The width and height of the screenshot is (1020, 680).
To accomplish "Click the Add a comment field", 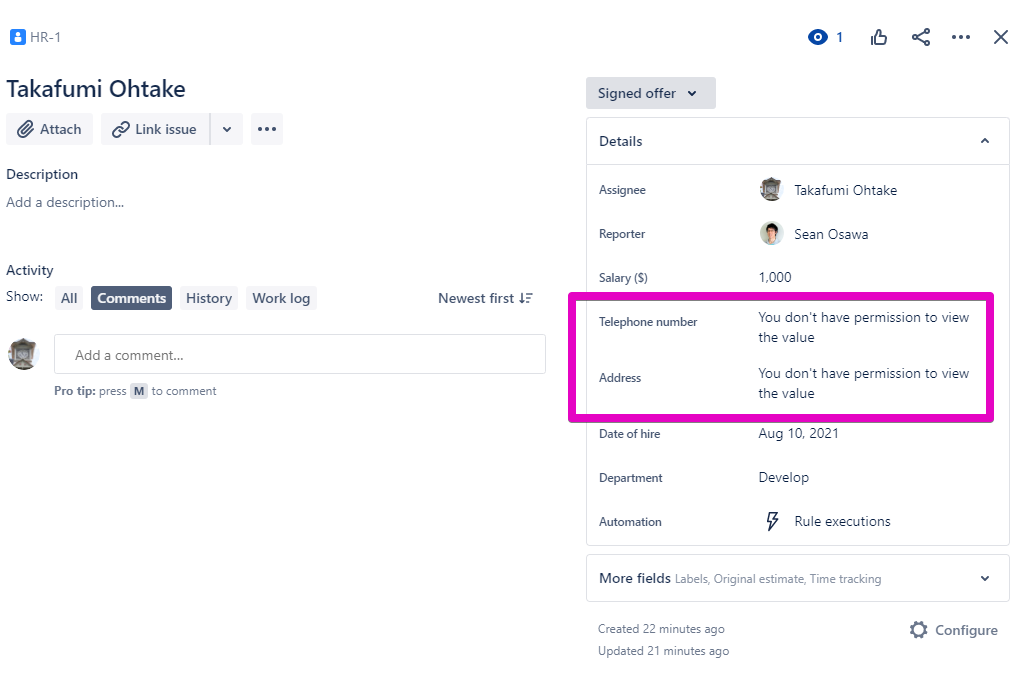I will point(299,355).
